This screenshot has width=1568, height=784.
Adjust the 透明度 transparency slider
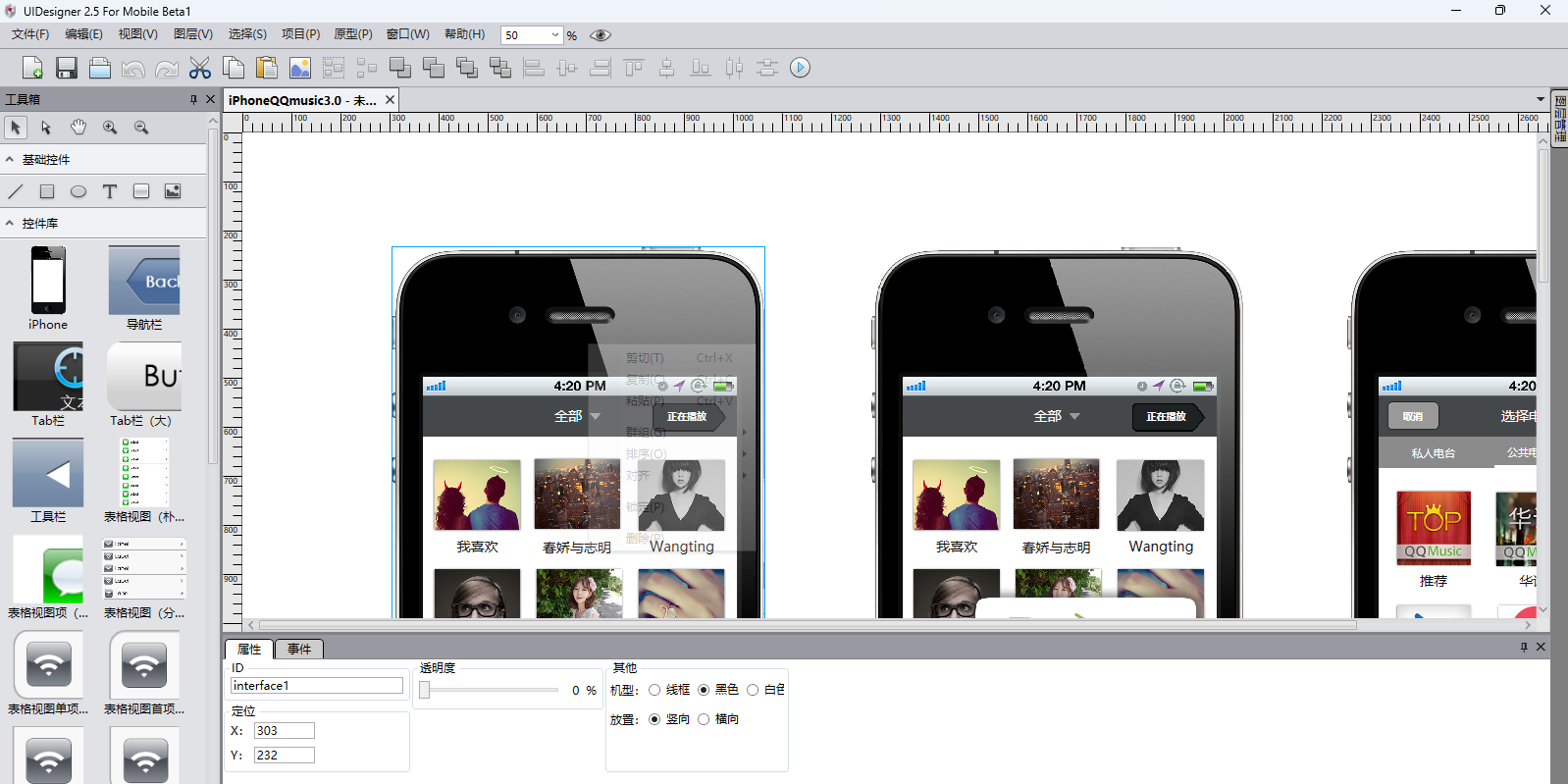tap(424, 690)
